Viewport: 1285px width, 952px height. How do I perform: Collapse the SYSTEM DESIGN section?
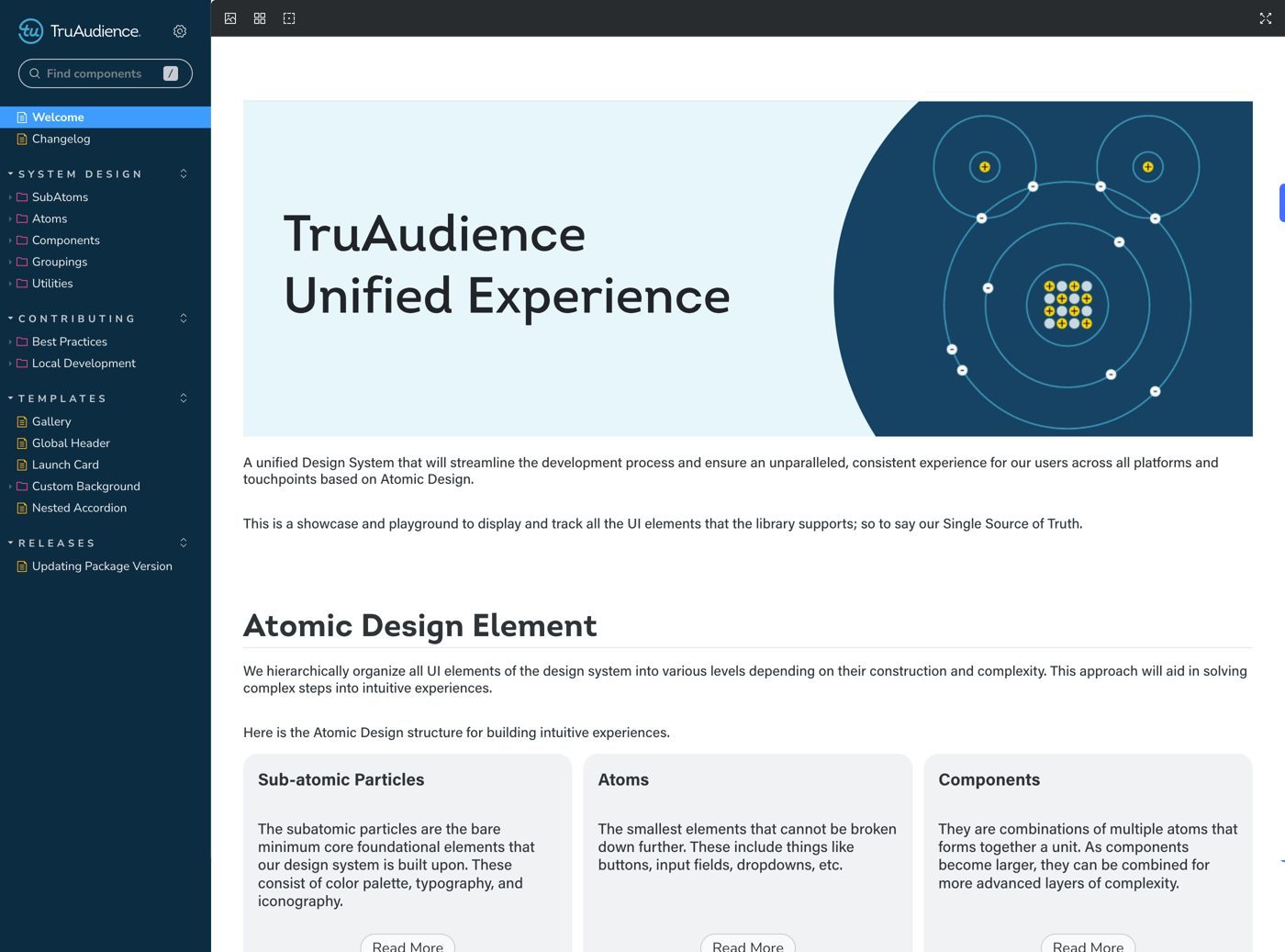coord(80,174)
